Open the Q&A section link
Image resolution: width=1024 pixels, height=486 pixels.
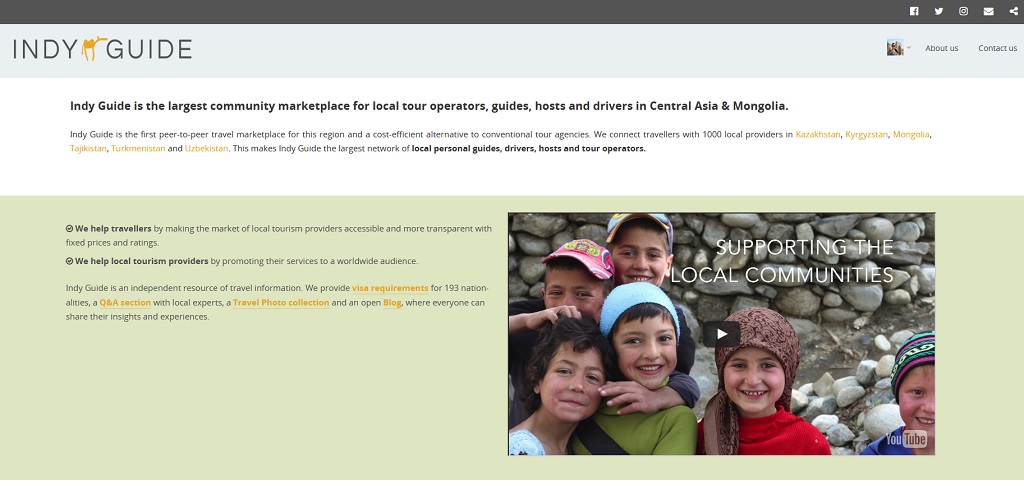click(x=125, y=303)
